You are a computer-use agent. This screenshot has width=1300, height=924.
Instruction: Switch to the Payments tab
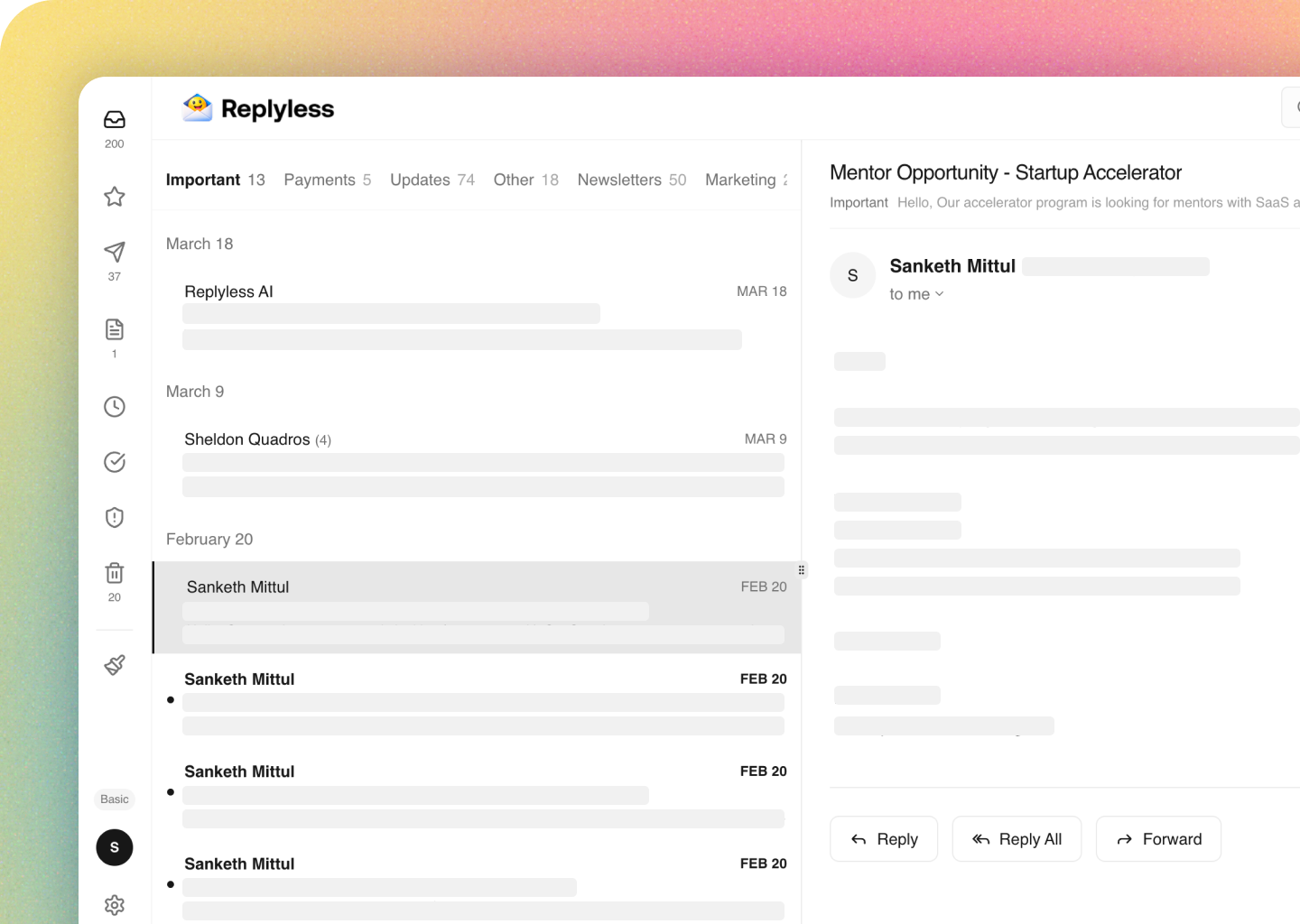(x=328, y=180)
